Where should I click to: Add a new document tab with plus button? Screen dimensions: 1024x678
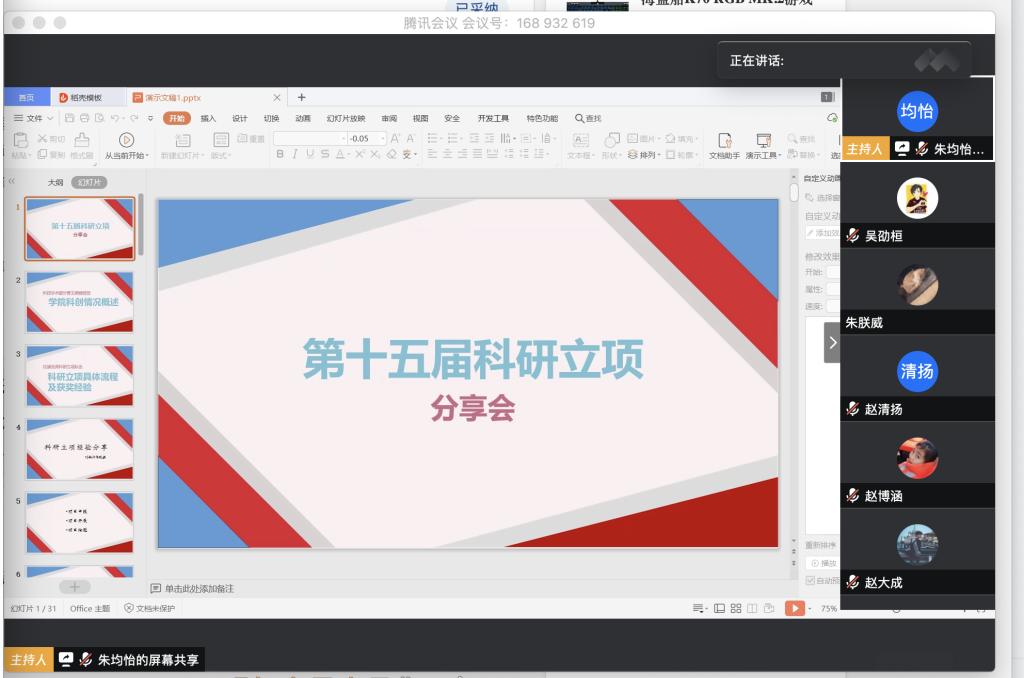click(x=301, y=97)
